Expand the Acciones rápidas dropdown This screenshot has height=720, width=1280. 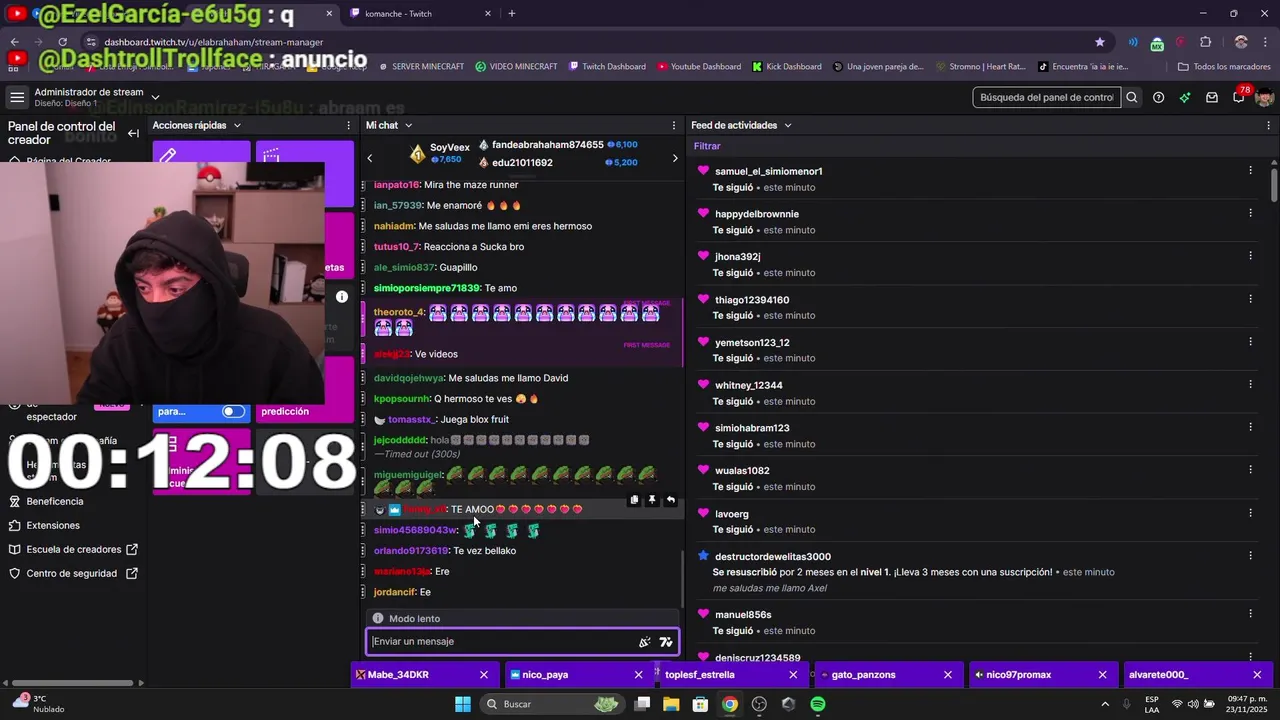click(x=237, y=125)
